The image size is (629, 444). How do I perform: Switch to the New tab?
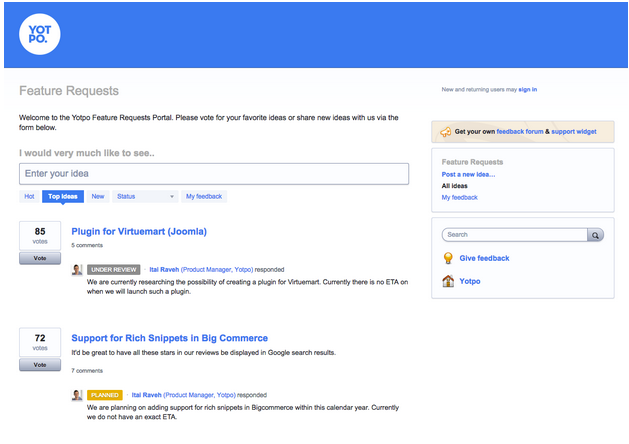click(98, 197)
